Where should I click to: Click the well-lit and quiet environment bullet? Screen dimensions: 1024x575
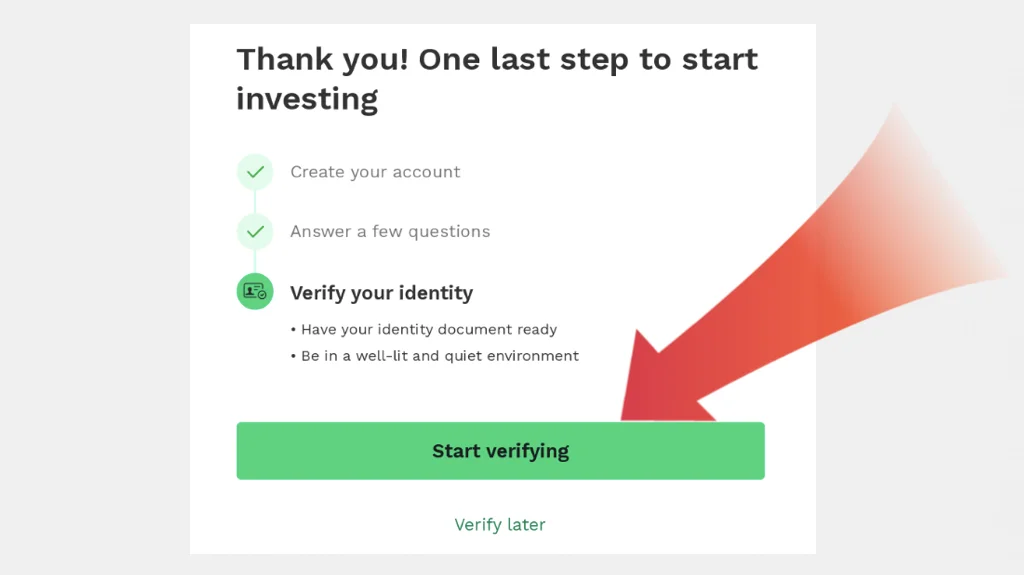(x=440, y=356)
